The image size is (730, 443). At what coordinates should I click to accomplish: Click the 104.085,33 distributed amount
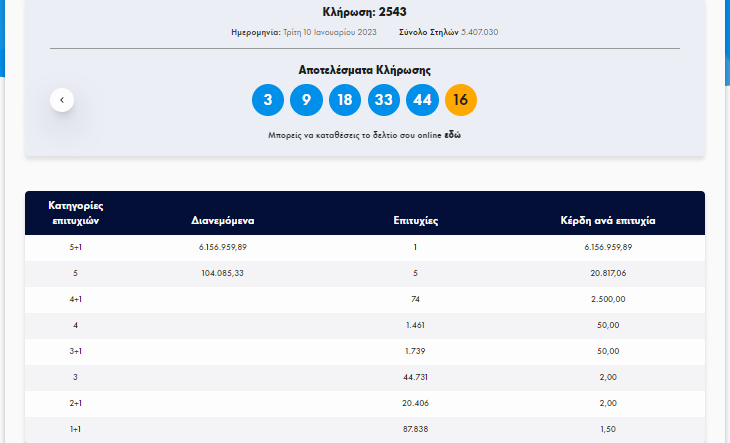(223, 273)
